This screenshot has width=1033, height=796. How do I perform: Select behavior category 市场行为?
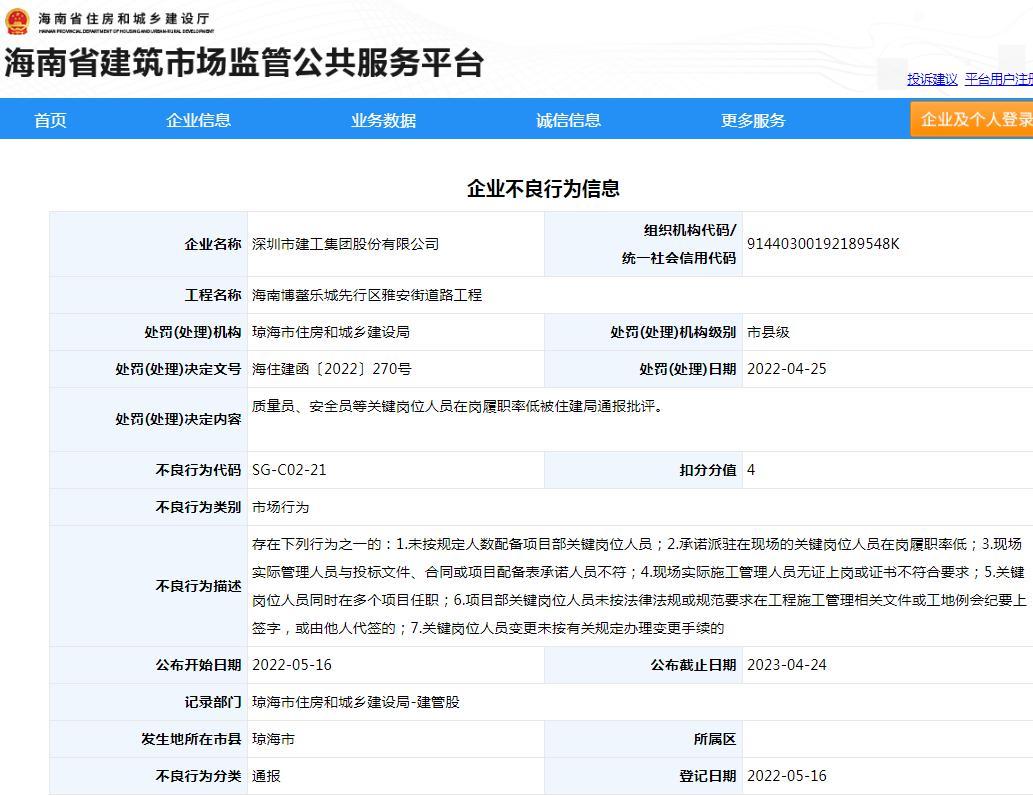(281, 507)
